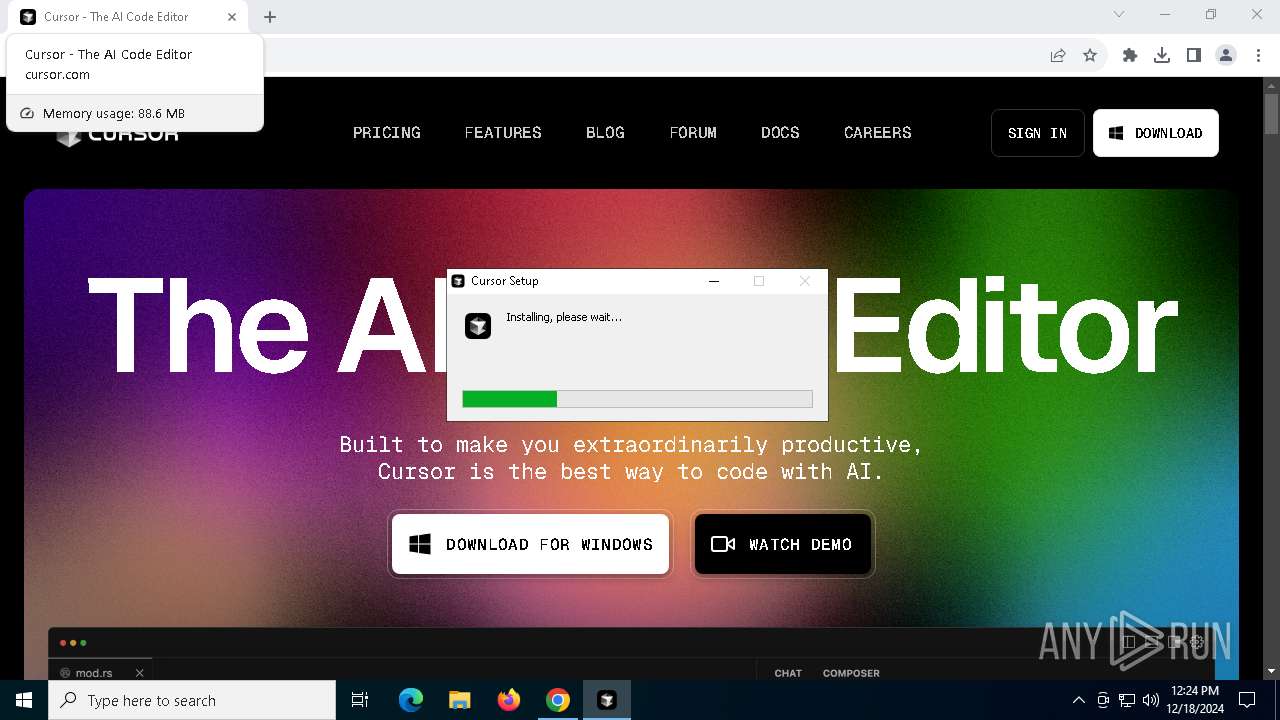Open a new browser tab
Screen dimensions: 1280x720
pyautogui.click(x=270, y=17)
